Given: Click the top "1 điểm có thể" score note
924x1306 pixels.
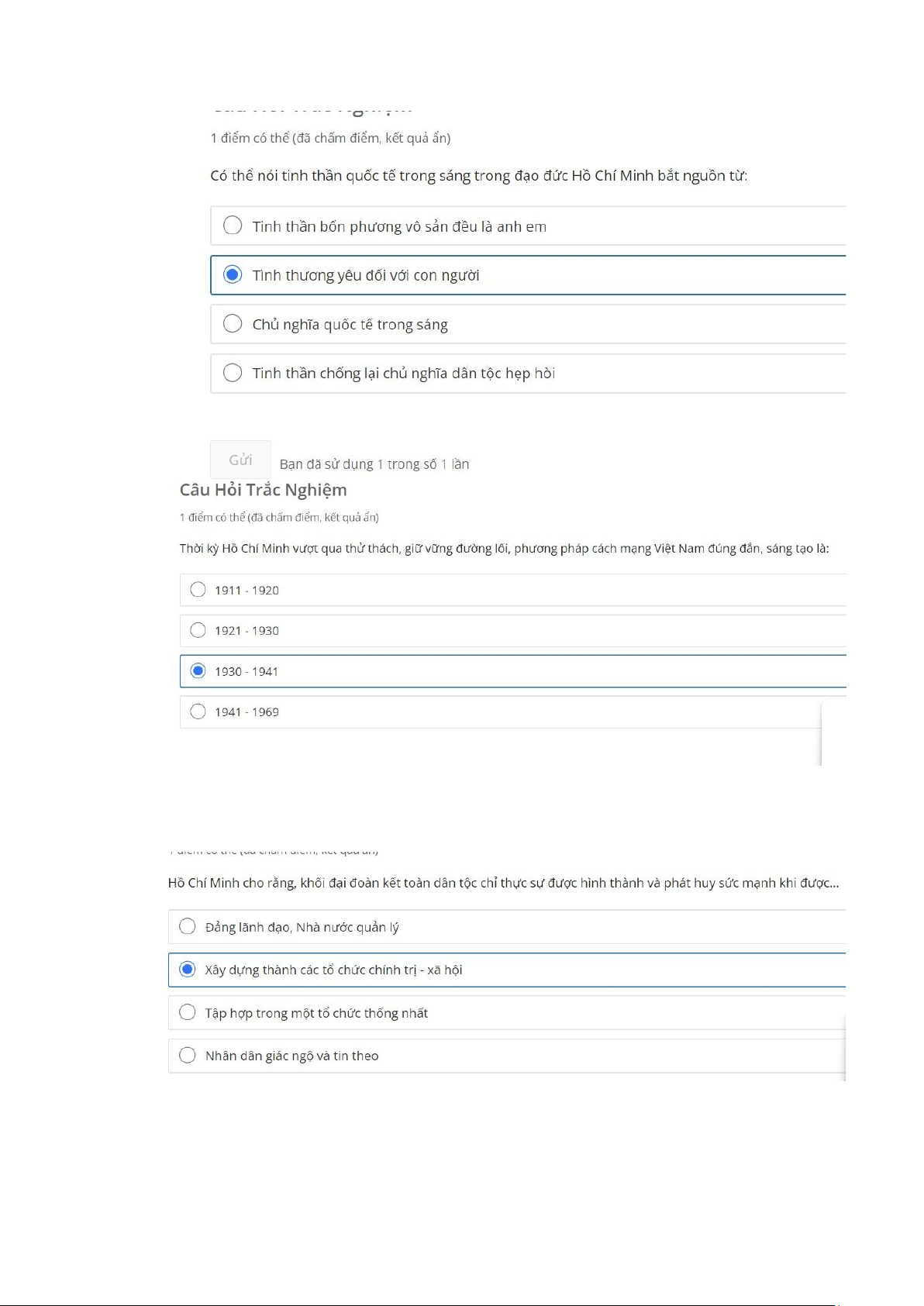Looking at the screenshot, I should tap(330, 138).
